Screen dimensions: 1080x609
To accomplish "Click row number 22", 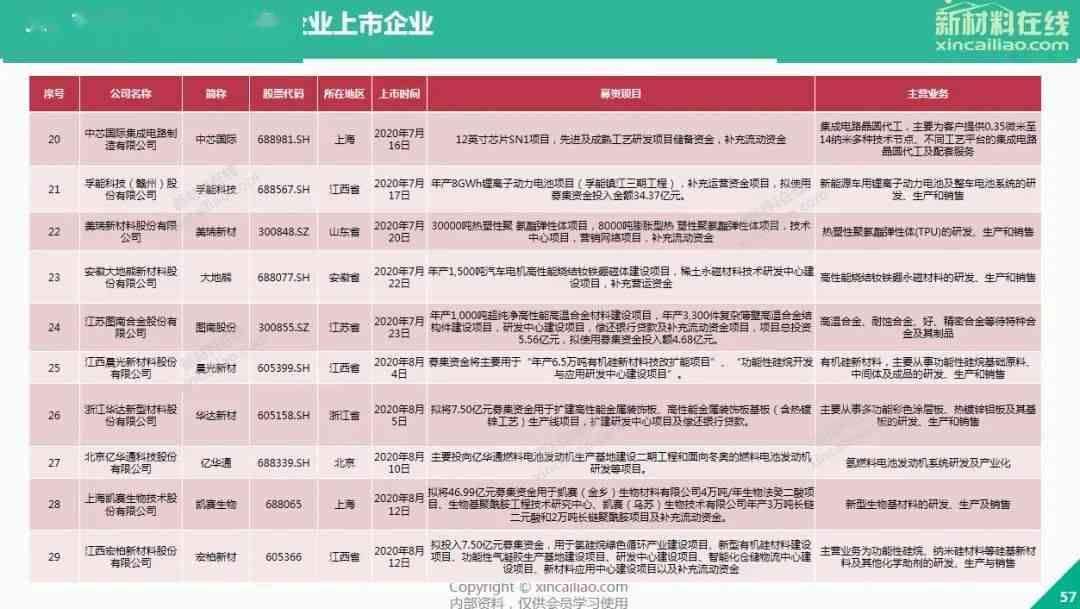I will coord(54,232).
